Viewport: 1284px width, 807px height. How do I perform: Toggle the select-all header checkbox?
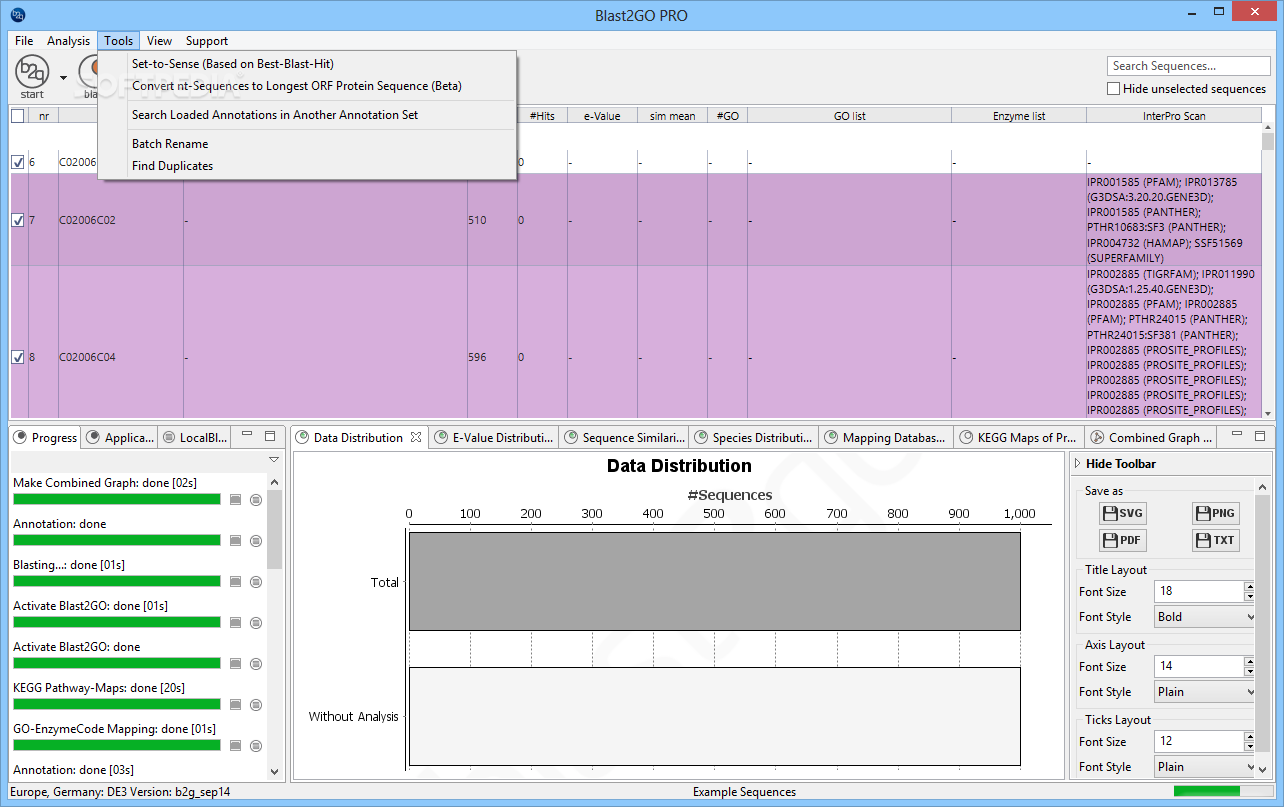(17, 116)
